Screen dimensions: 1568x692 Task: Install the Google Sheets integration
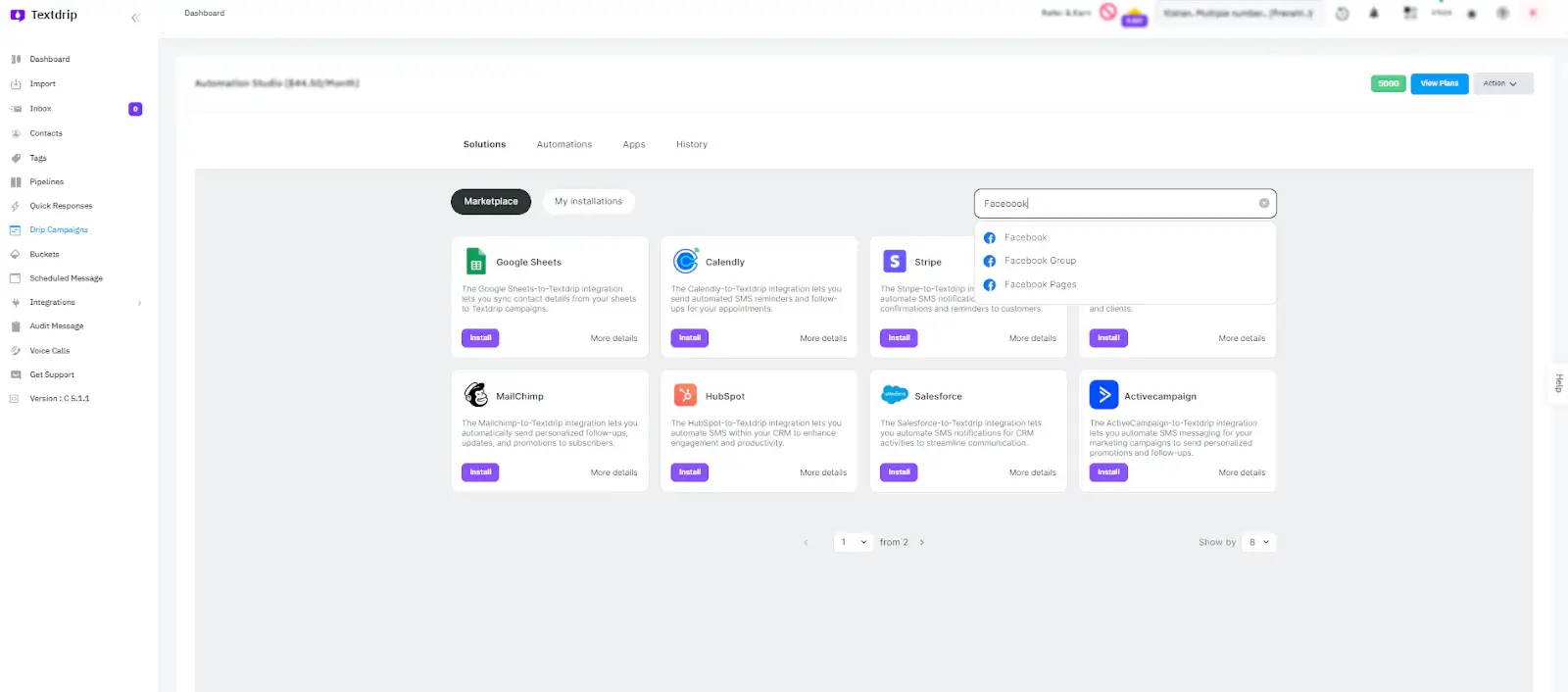pyautogui.click(x=480, y=338)
